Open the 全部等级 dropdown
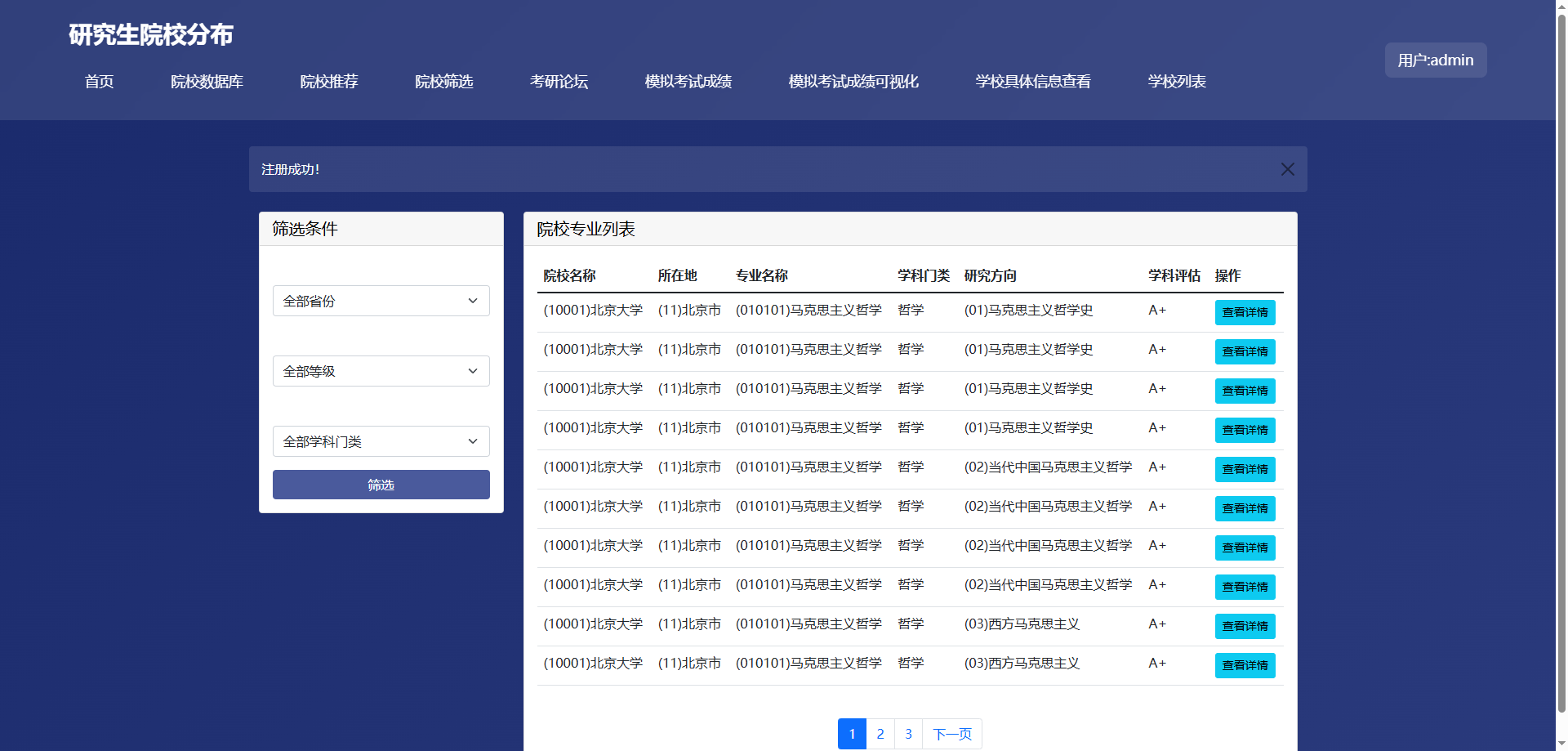 tap(381, 371)
